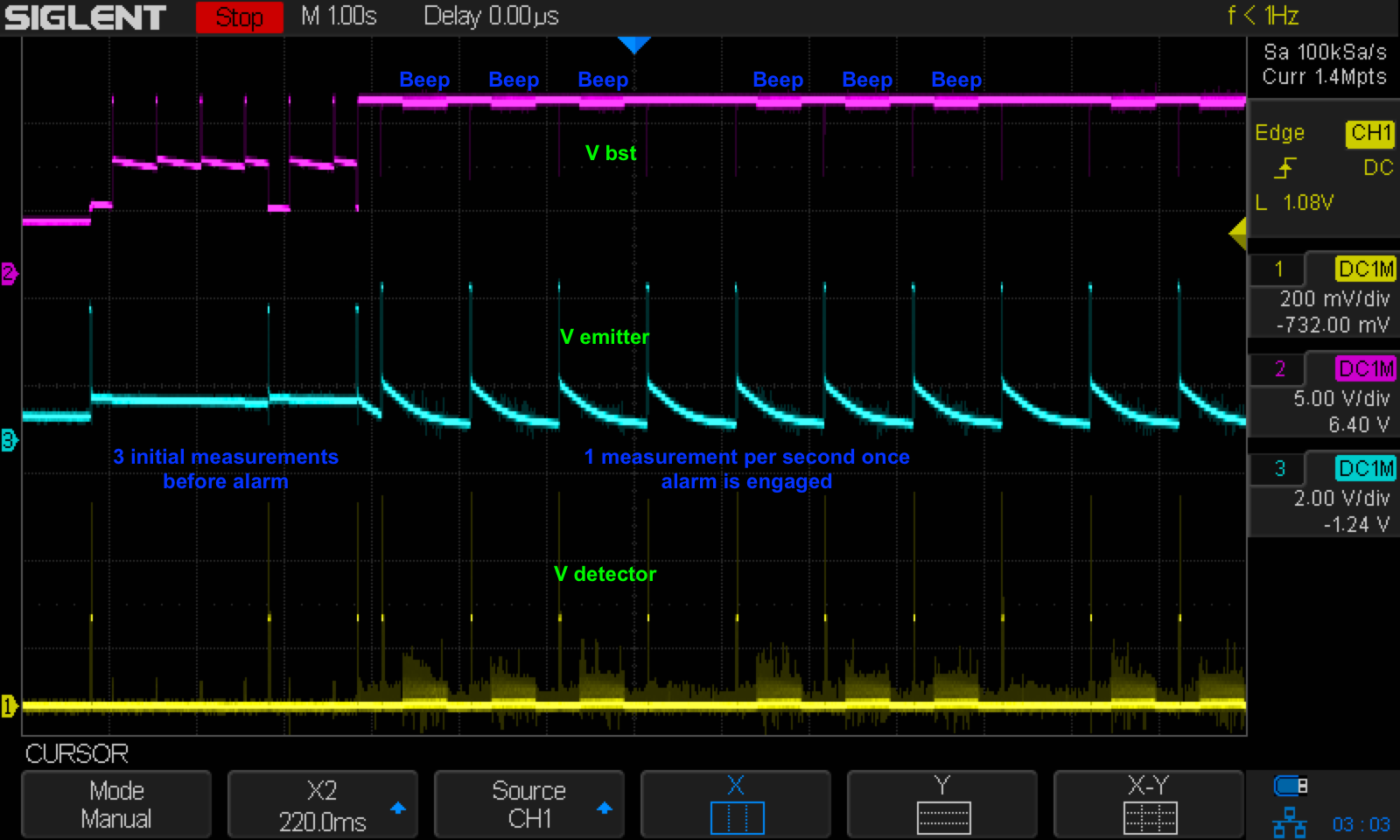Click the 6.40 V channel 2 offset
Viewport: 1400px width, 840px height.
click(x=1359, y=425)
